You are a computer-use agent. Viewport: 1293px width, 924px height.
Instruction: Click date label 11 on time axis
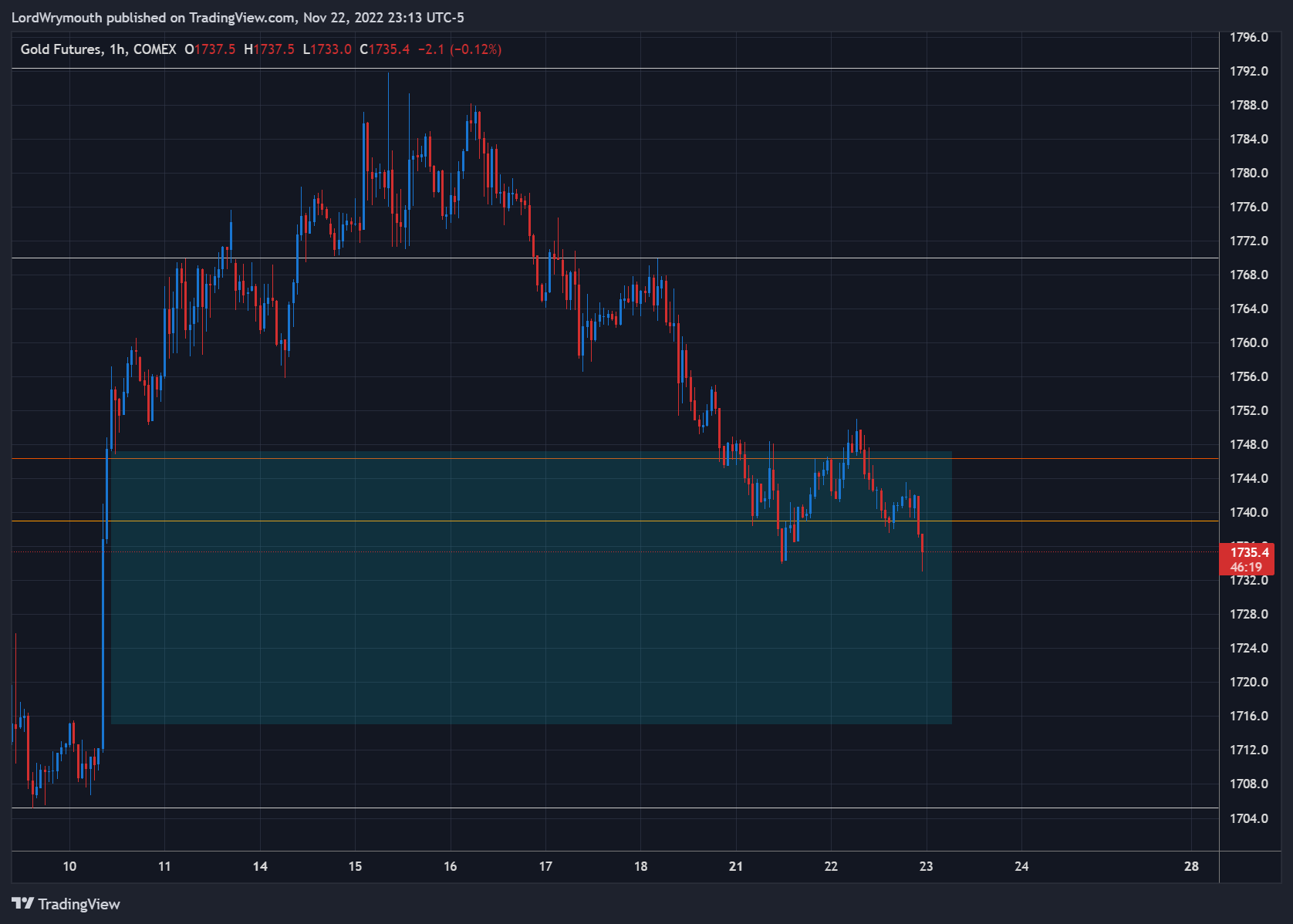coord(164,866)
